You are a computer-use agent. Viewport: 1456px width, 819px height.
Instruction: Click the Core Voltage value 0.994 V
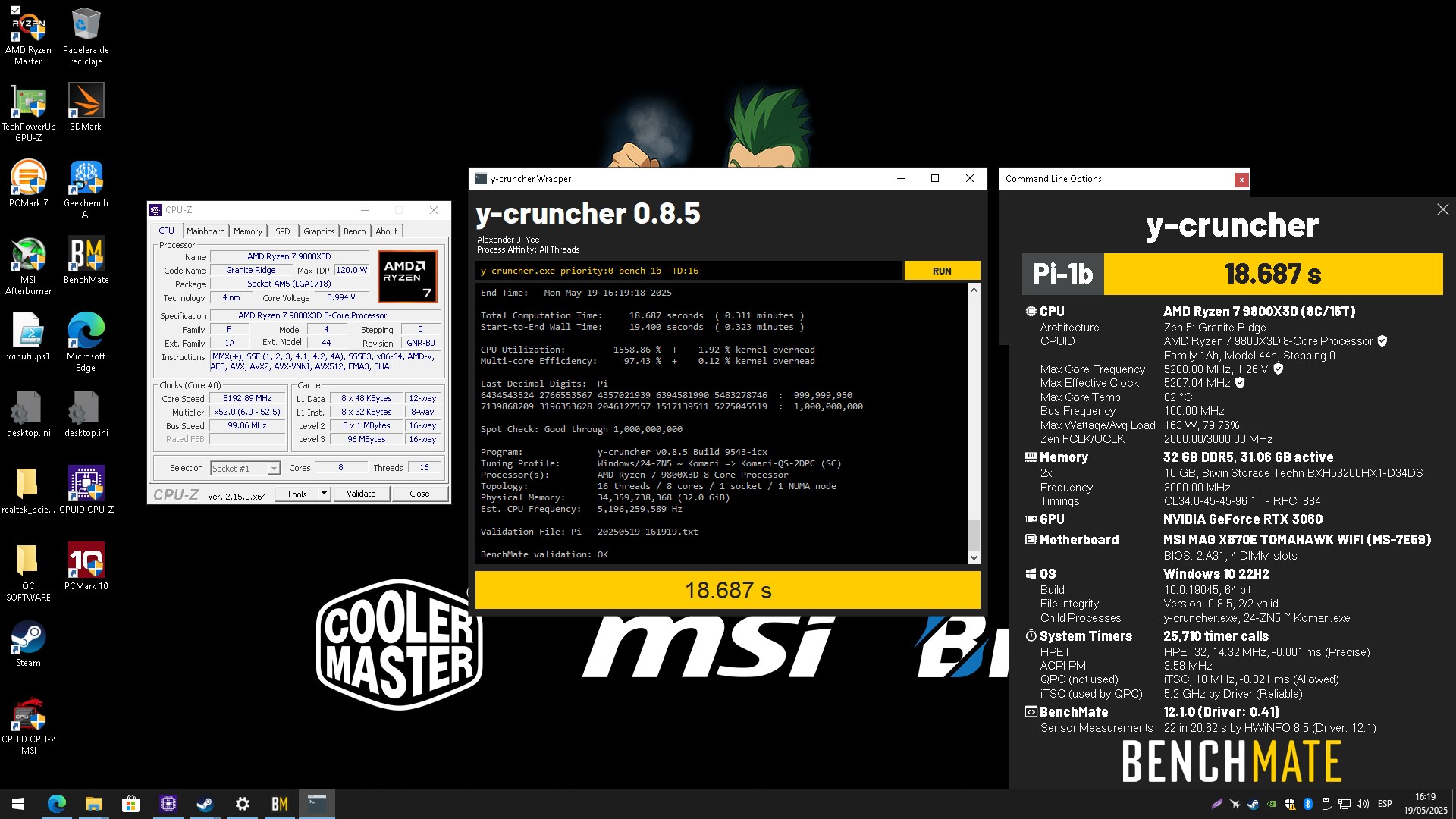340,297
